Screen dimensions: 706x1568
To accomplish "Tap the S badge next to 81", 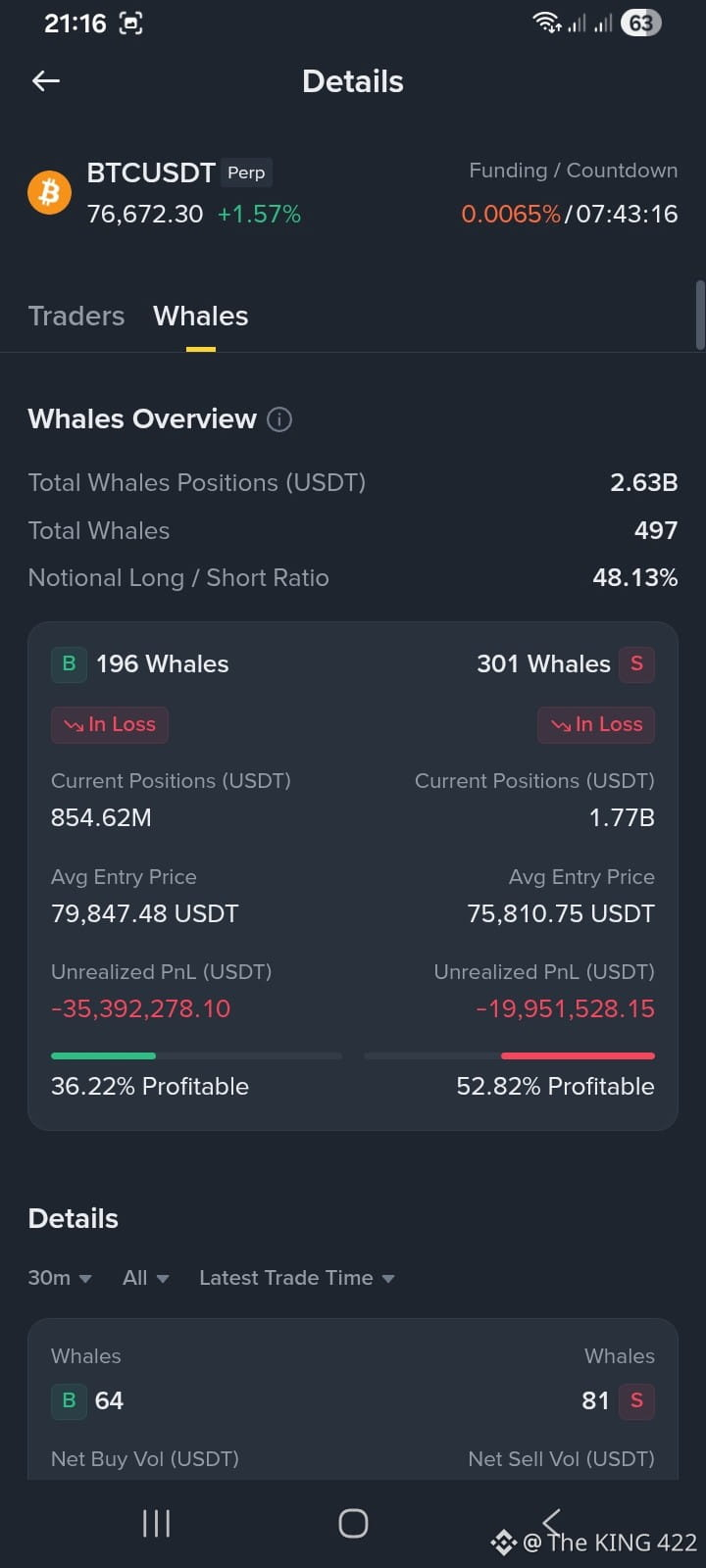I will [636, 1400].
